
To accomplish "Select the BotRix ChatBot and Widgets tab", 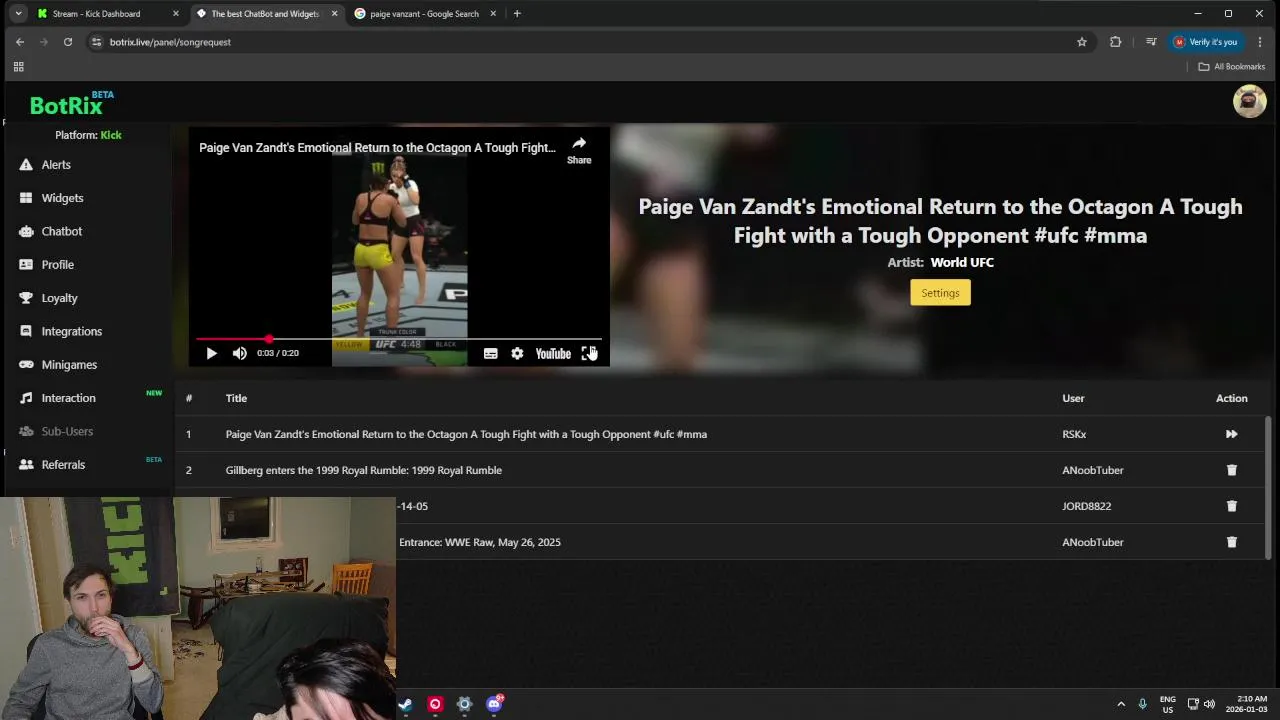I will (265, 14).
